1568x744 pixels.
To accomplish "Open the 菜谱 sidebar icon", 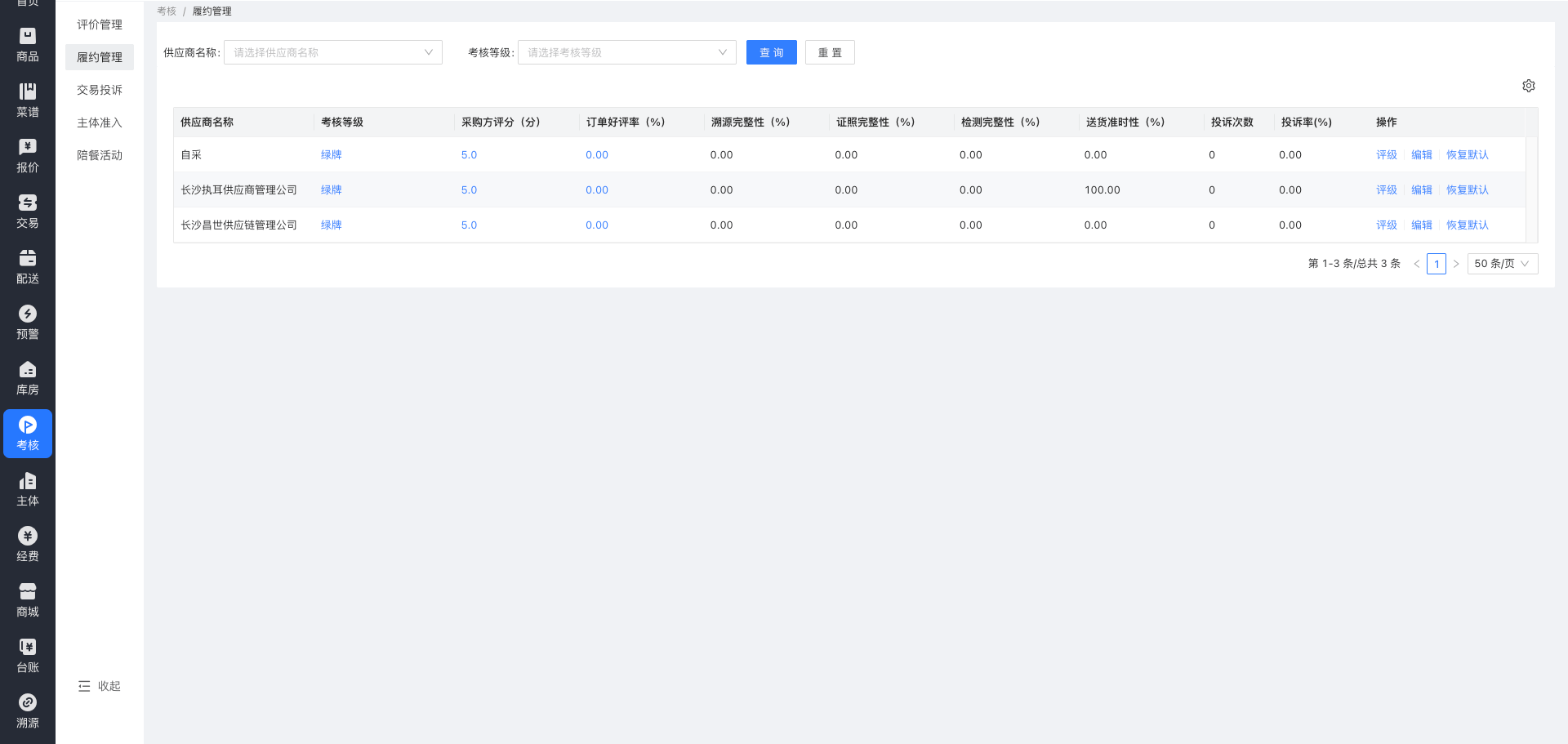I will tap(28, 100).
